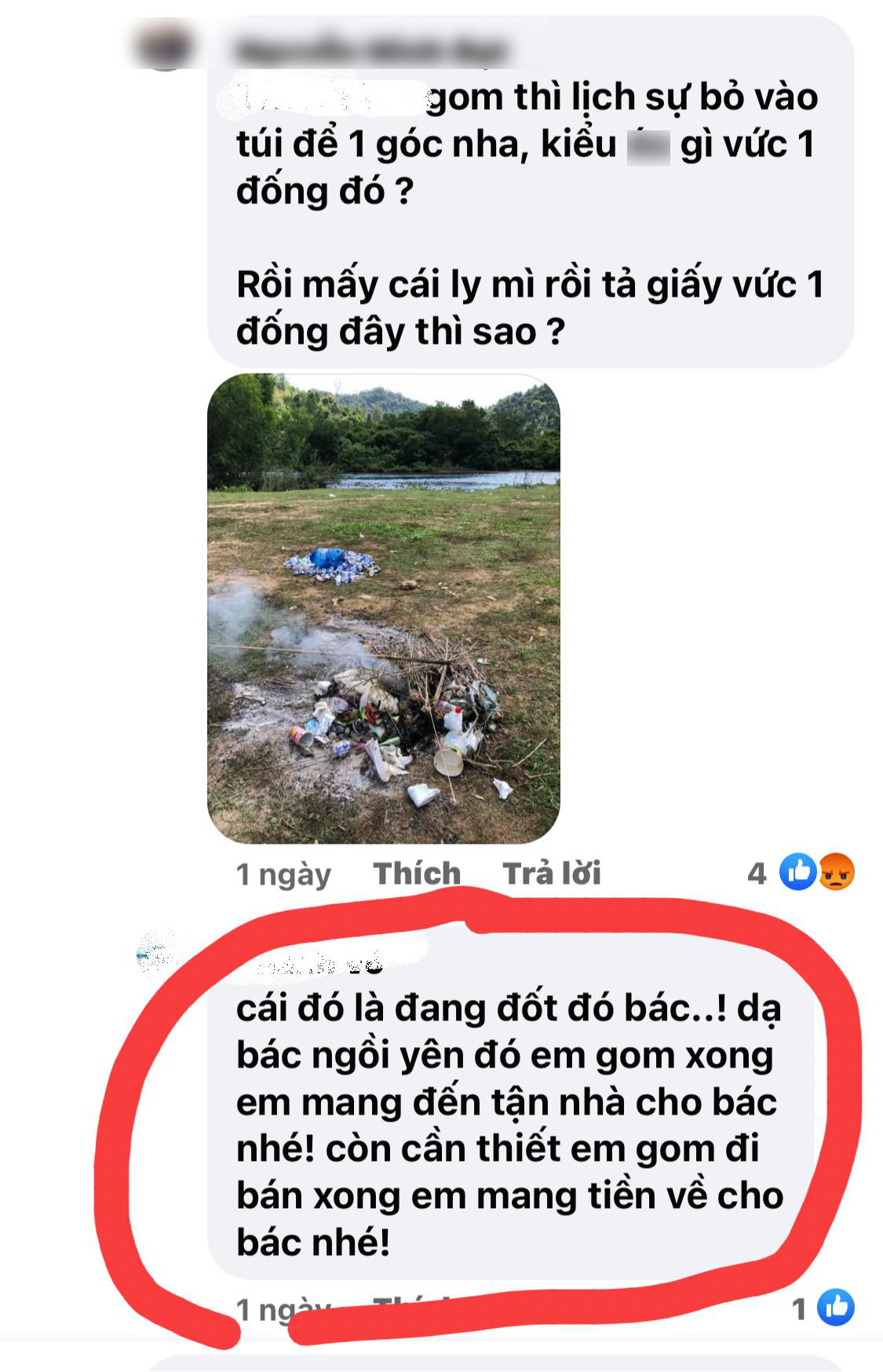Click Thích under the trash photo comment
The image size is (883, 1372).
coord(417,873)
